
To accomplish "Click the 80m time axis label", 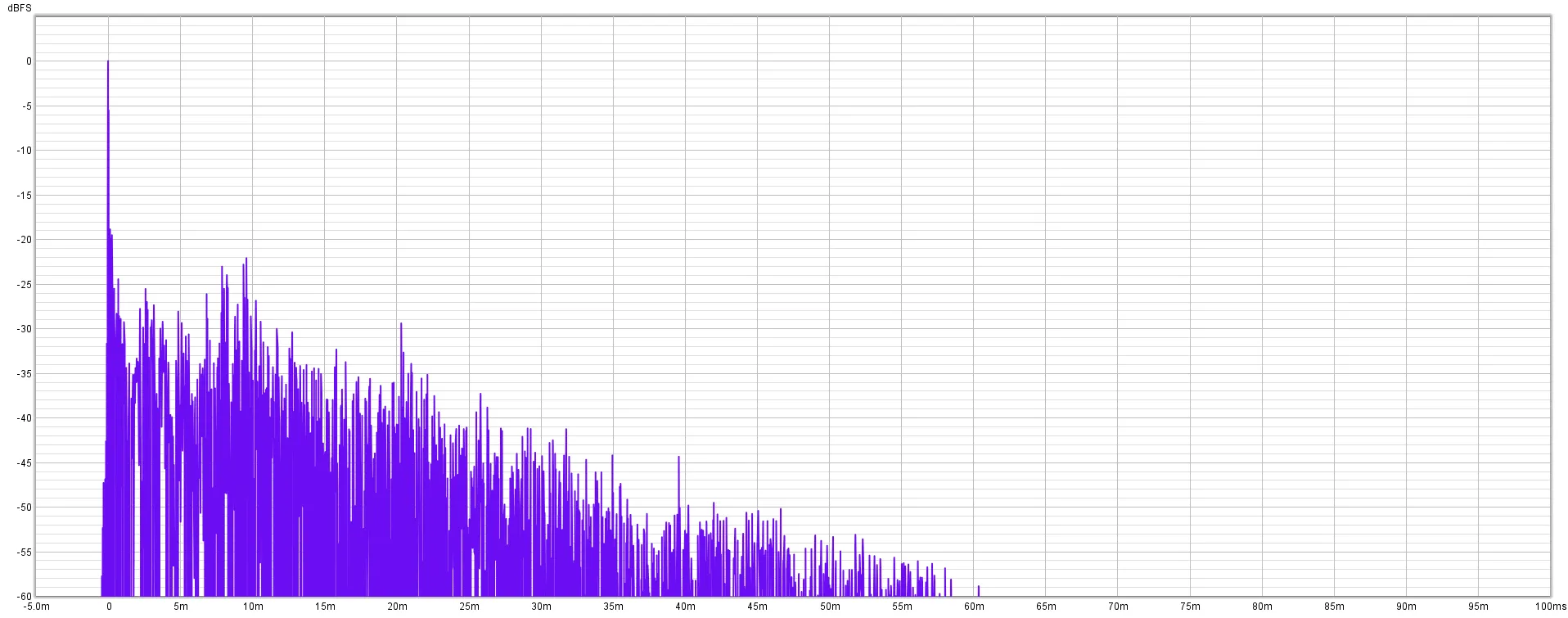I will (1263, 607).
